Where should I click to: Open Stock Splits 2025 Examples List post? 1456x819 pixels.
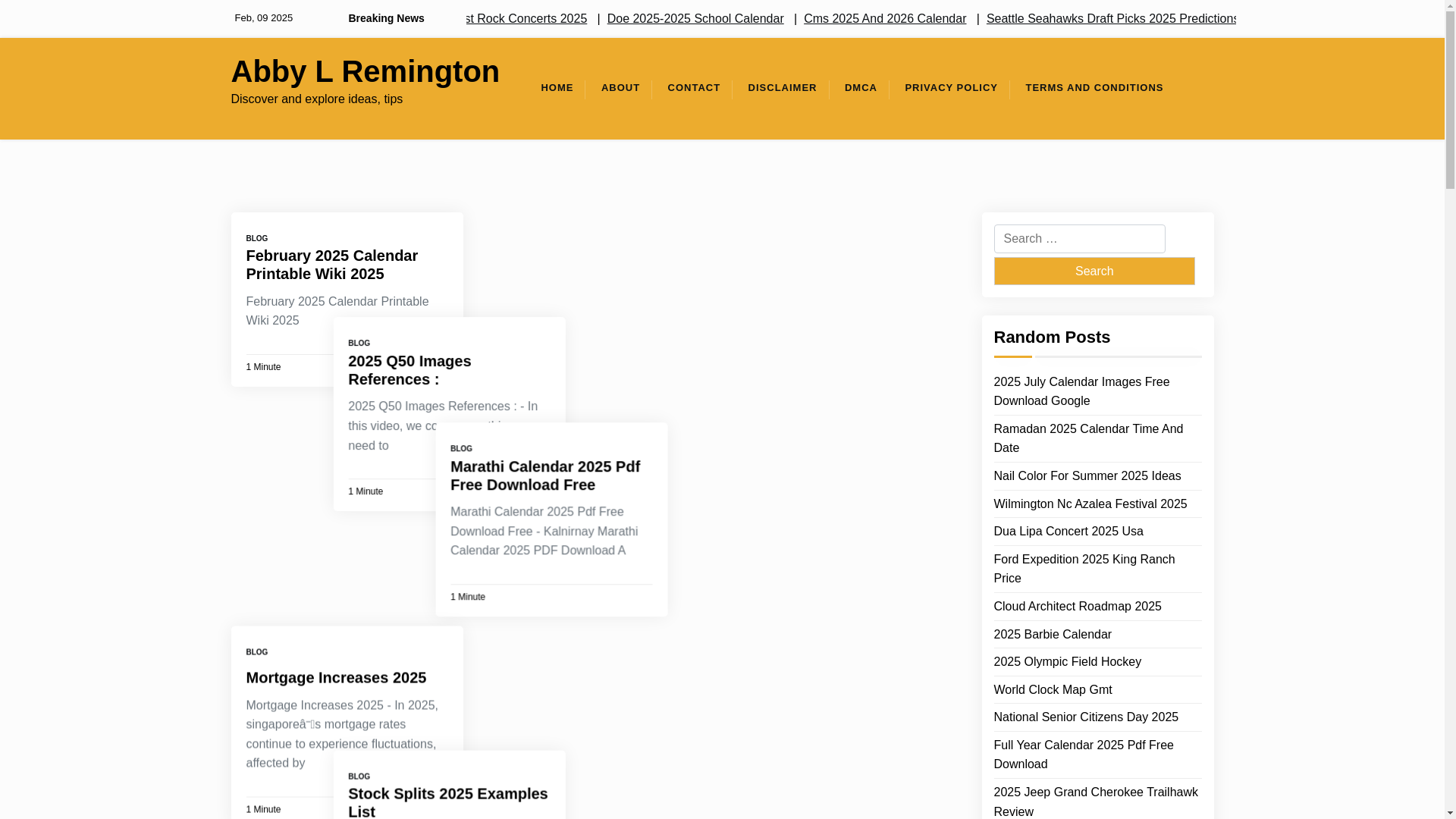(447, 802)
